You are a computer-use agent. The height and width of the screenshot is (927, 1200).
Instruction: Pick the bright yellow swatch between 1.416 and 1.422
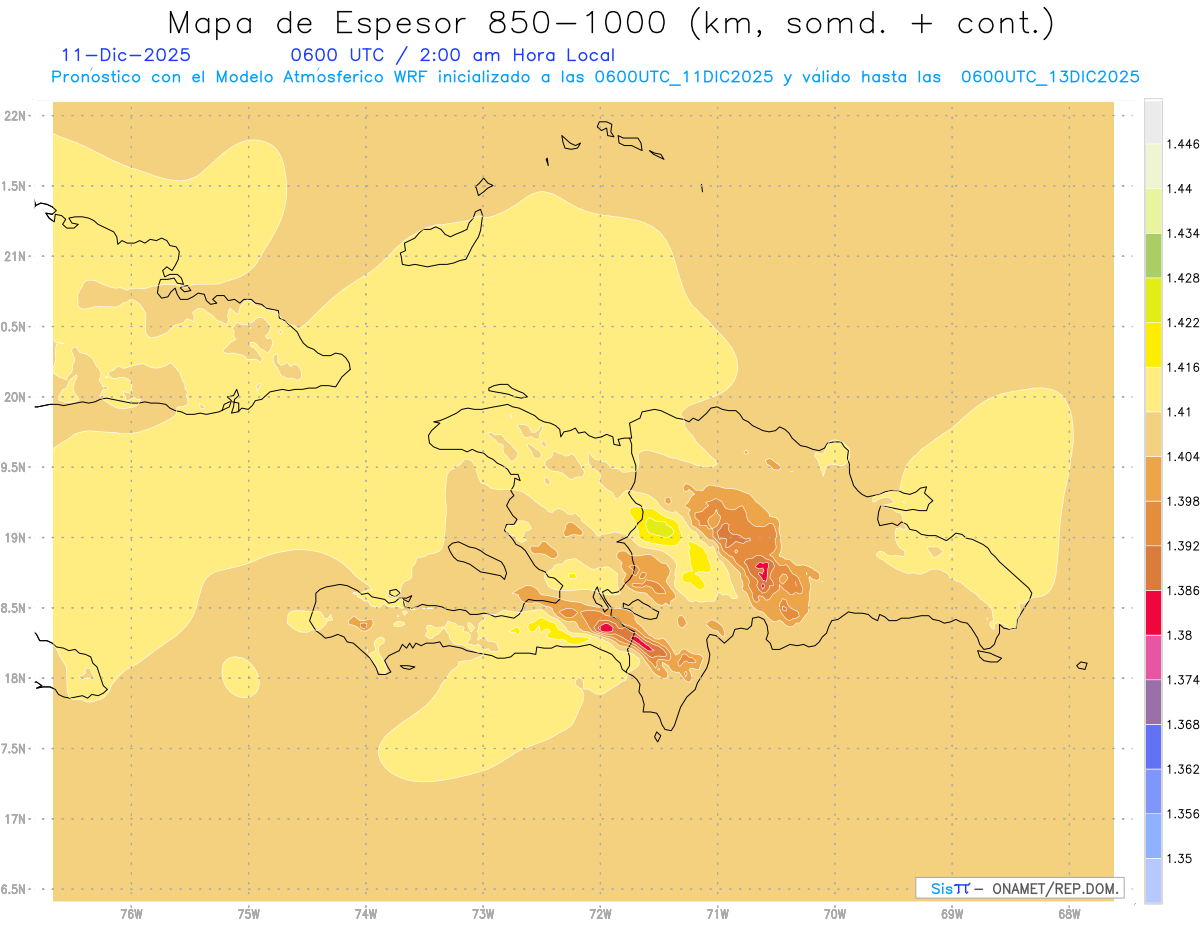click(x=1153, y=345)
